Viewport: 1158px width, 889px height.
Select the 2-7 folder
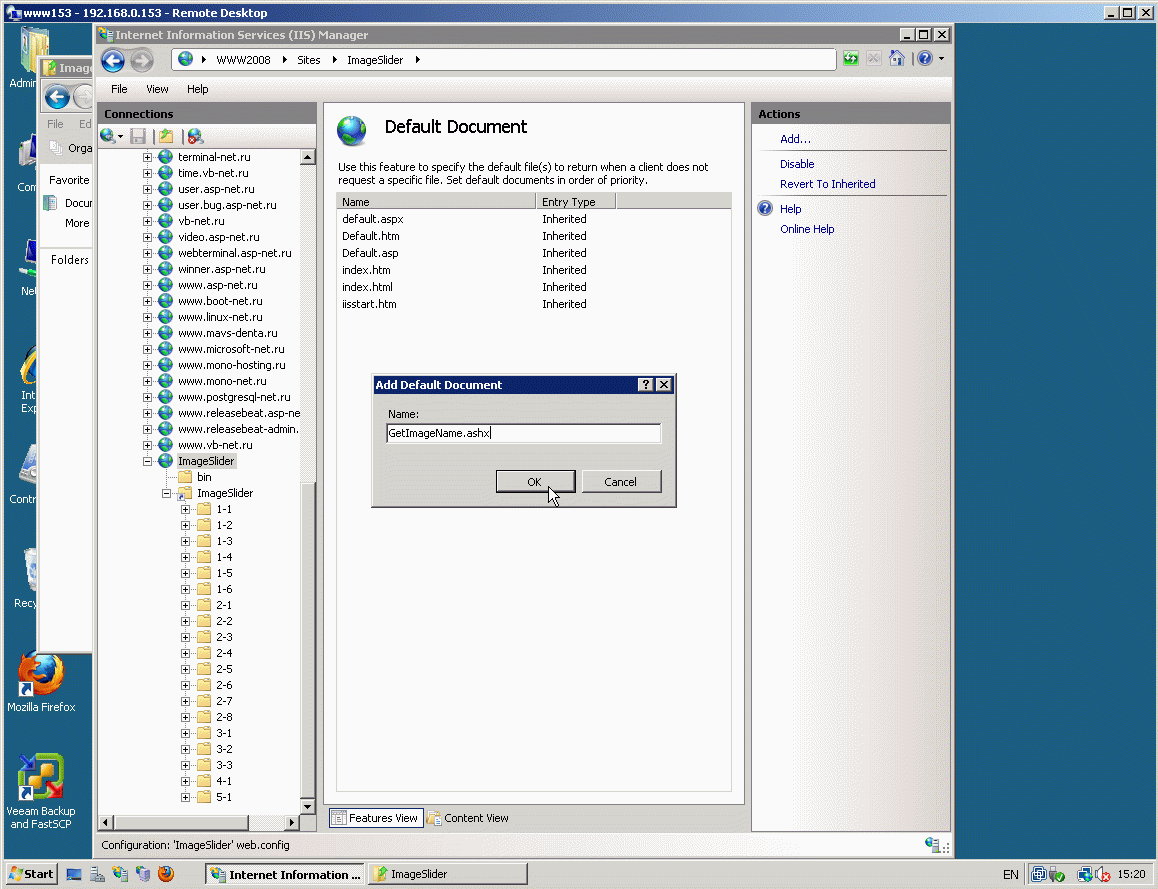point(224,701)
